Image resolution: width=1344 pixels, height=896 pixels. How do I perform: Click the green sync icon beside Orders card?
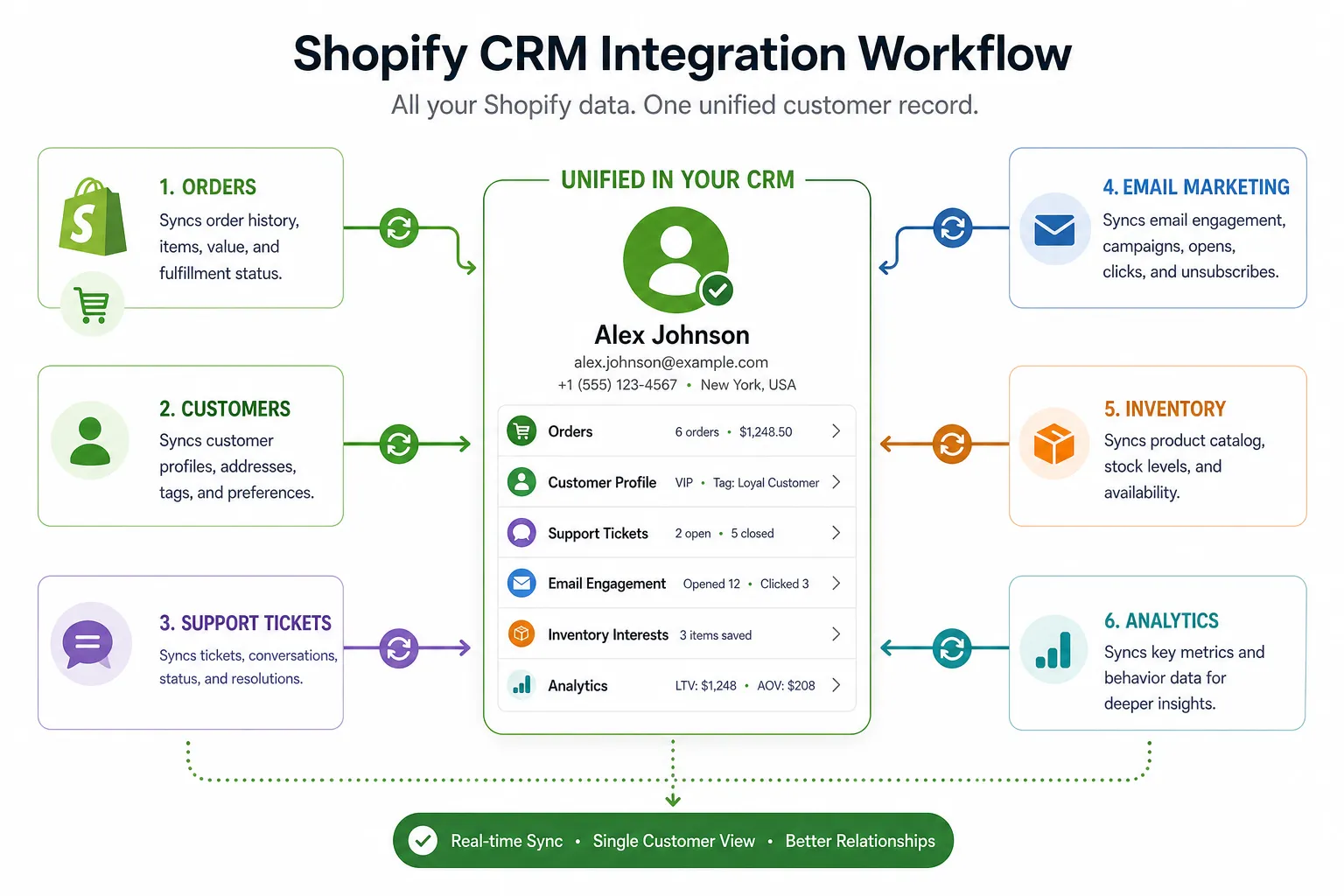click(399, 227)
